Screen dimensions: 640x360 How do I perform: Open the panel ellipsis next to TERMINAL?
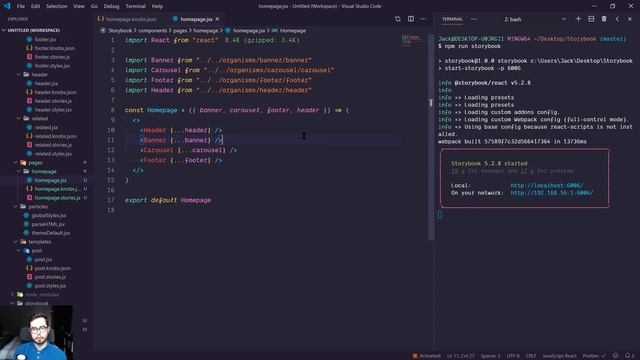tap(473, 19)
